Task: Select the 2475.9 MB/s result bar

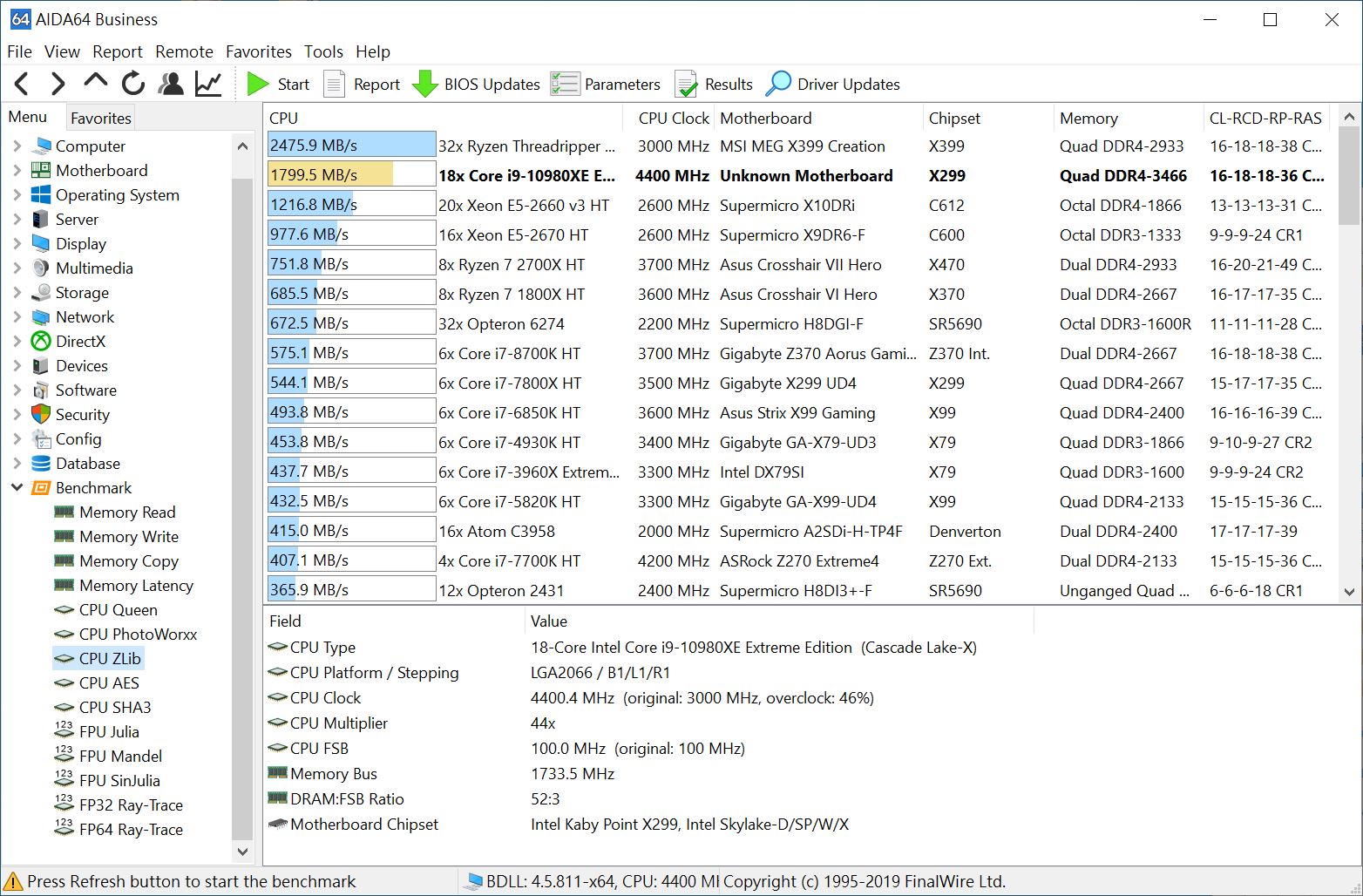Action: (x=351, y=146)
